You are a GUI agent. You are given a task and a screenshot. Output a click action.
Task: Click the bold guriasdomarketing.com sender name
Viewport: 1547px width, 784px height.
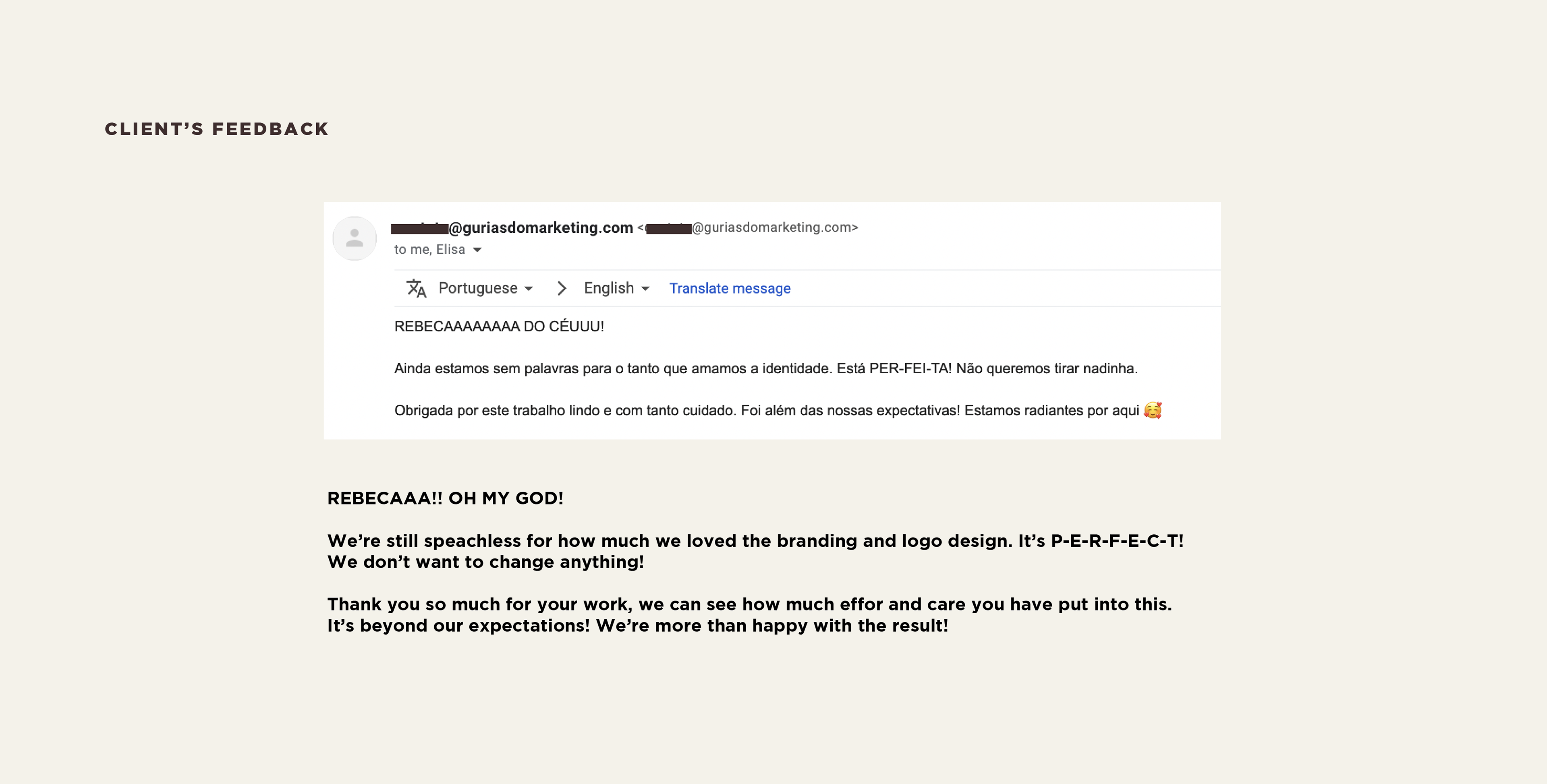pyautogui.click(x=512, y=228)
